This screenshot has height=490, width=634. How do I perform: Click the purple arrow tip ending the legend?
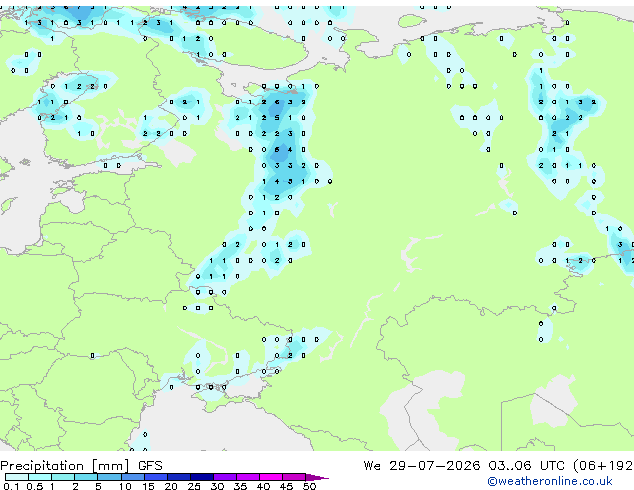[317, 477]
